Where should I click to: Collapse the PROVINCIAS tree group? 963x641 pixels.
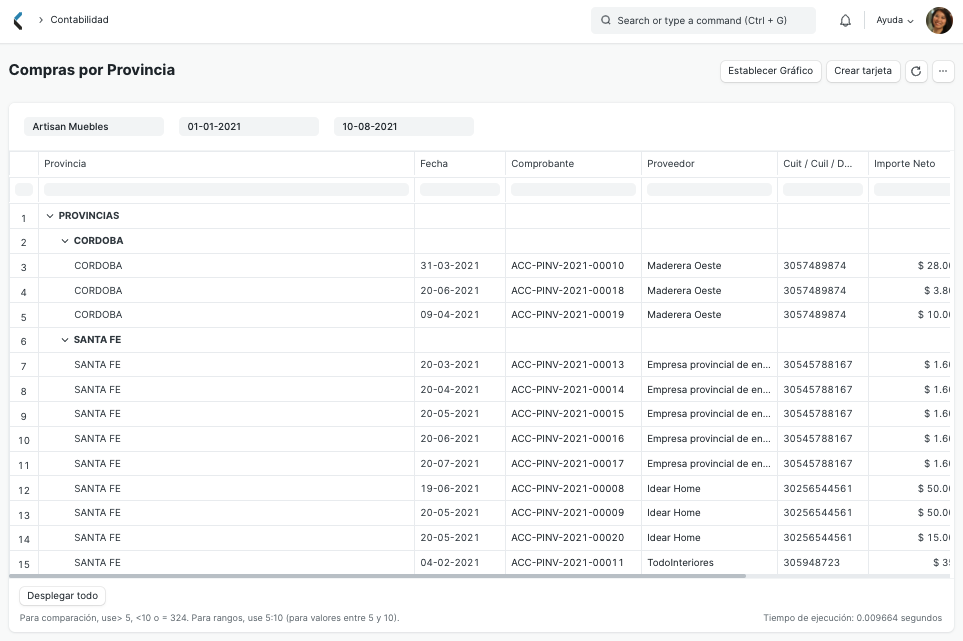coord(50,216)
